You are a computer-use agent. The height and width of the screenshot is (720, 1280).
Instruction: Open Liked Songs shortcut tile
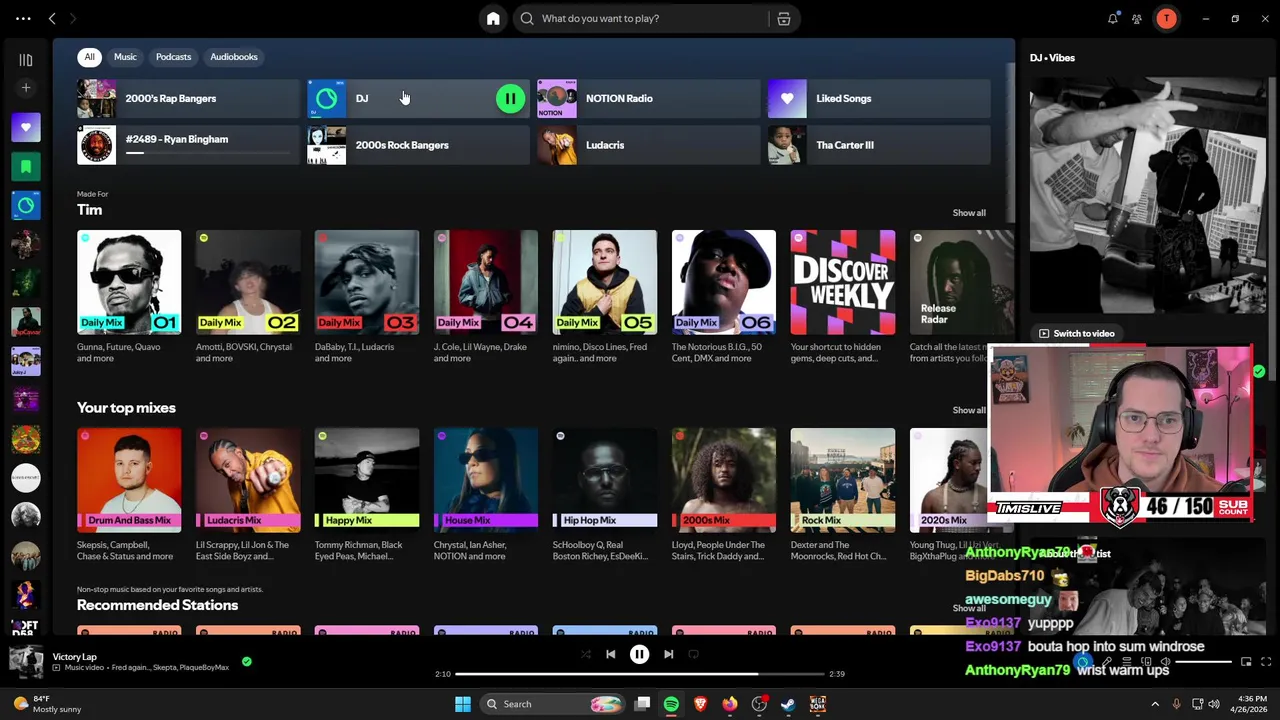tap(879, 98)
